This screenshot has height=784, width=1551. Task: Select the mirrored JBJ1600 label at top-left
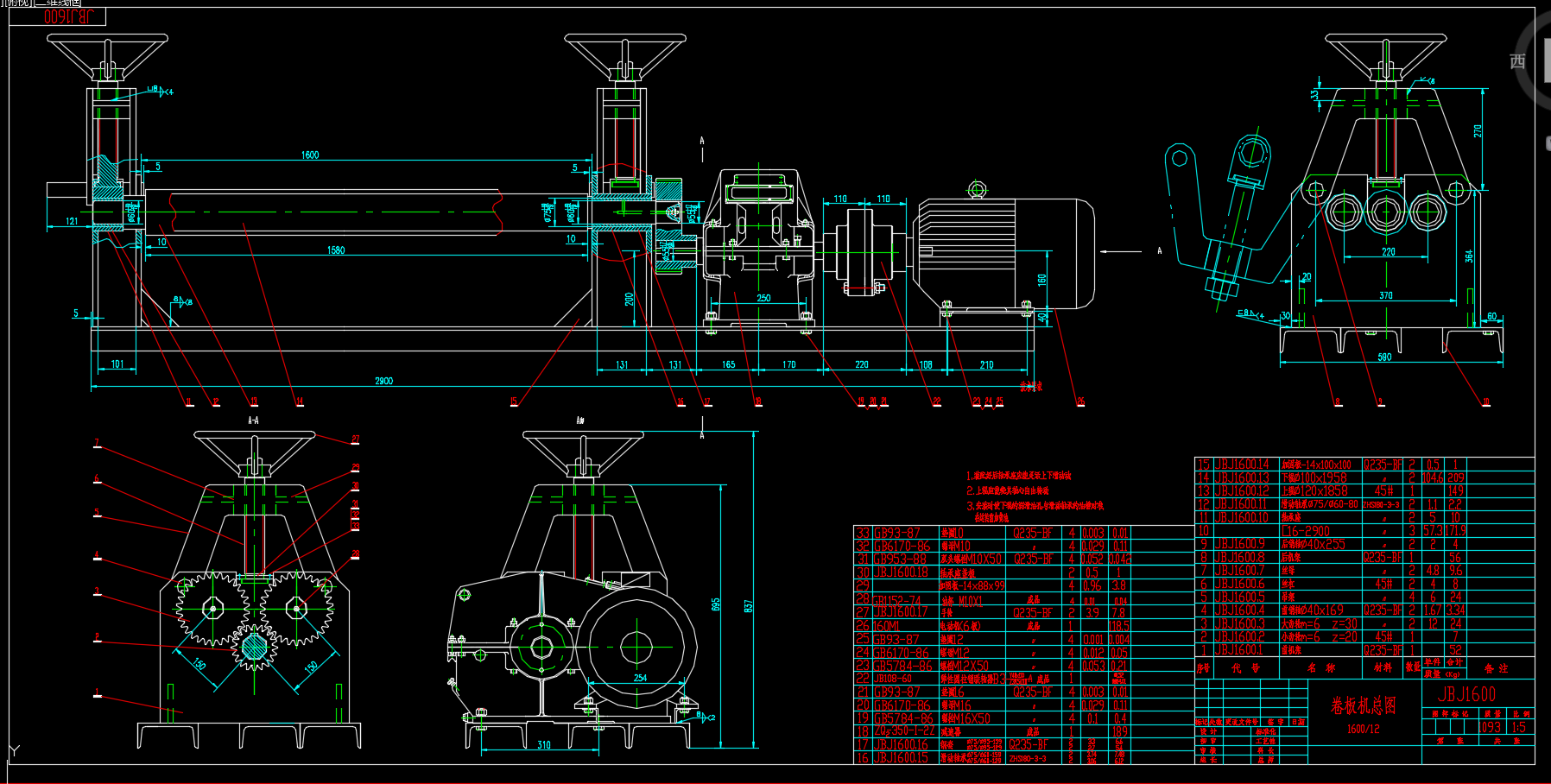(x=67, y=16)
